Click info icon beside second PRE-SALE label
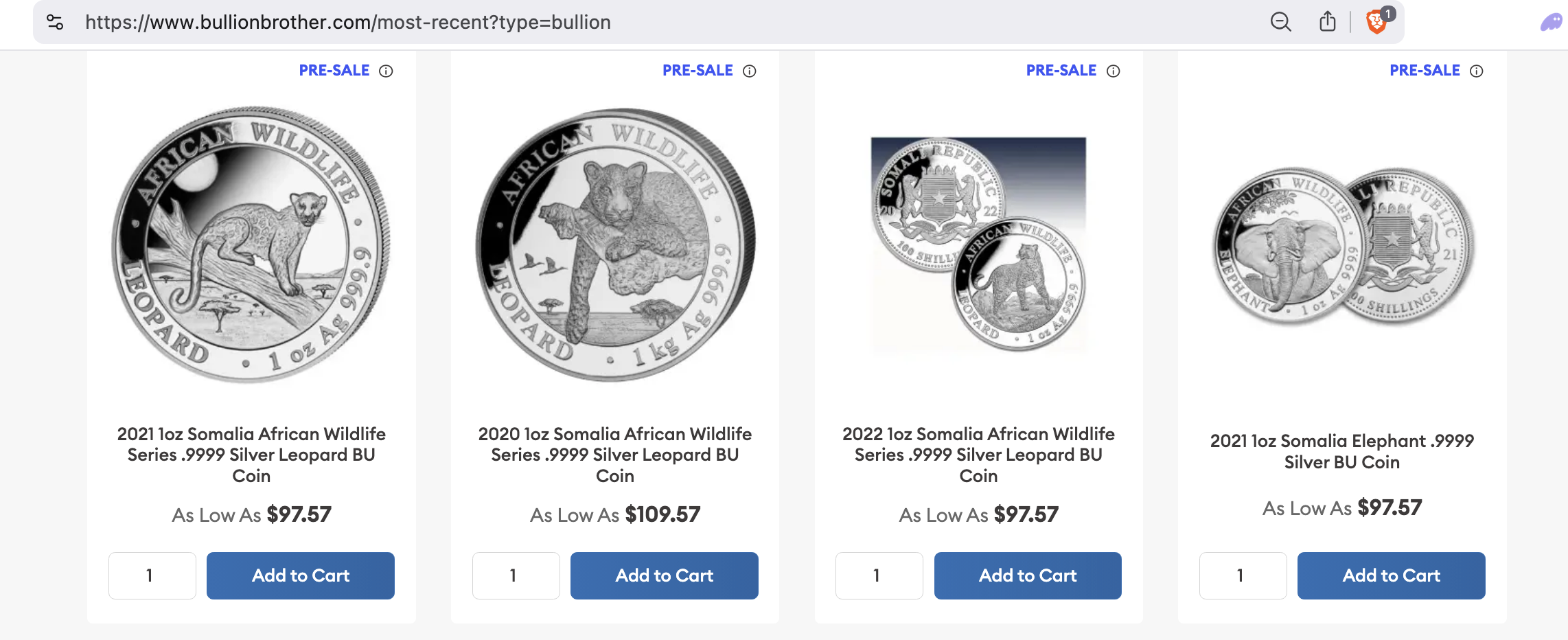The width and height of the screenshot is (1568, 640). [750, 71]
